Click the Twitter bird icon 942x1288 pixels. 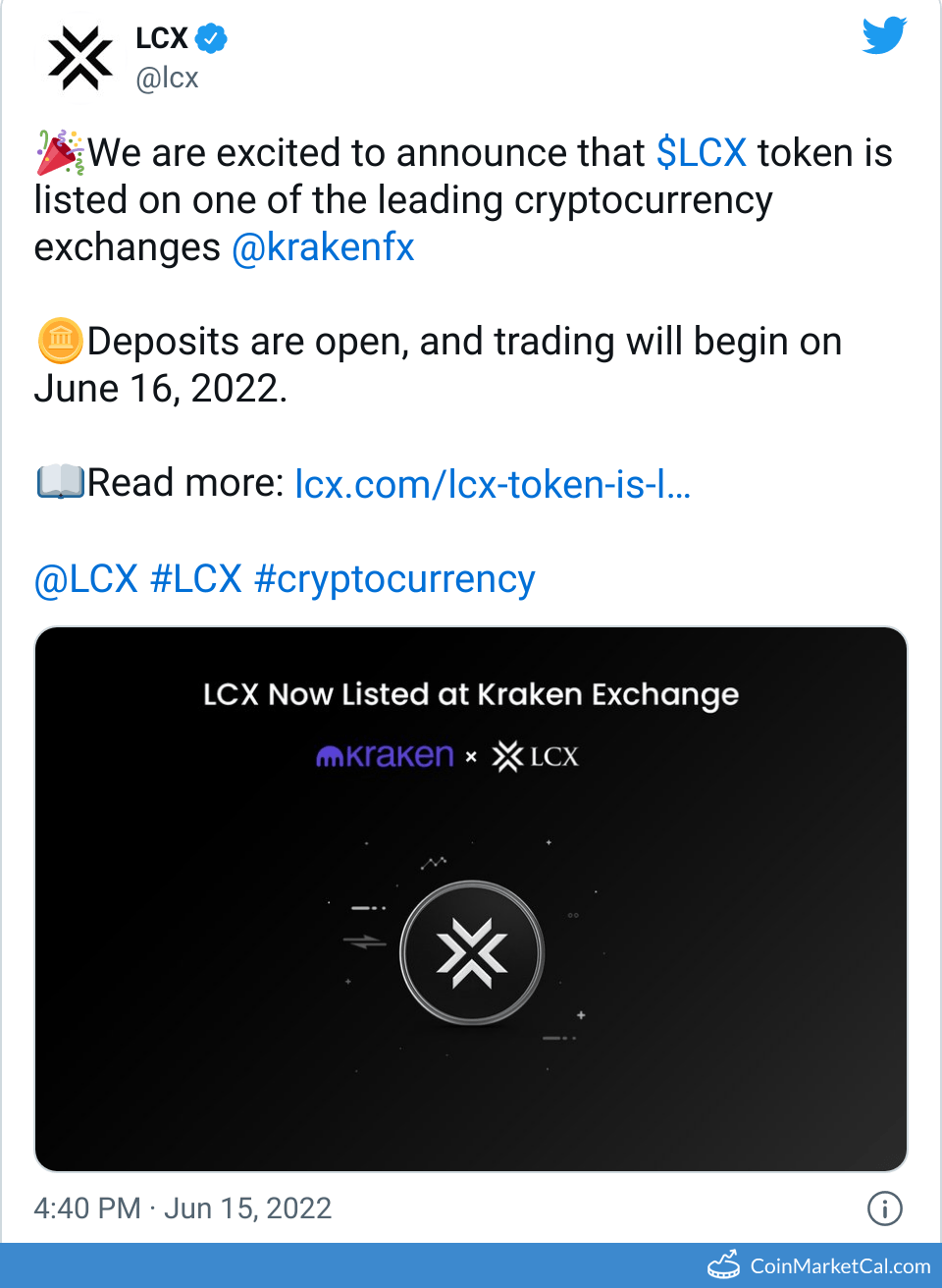[x=884, y=35]
